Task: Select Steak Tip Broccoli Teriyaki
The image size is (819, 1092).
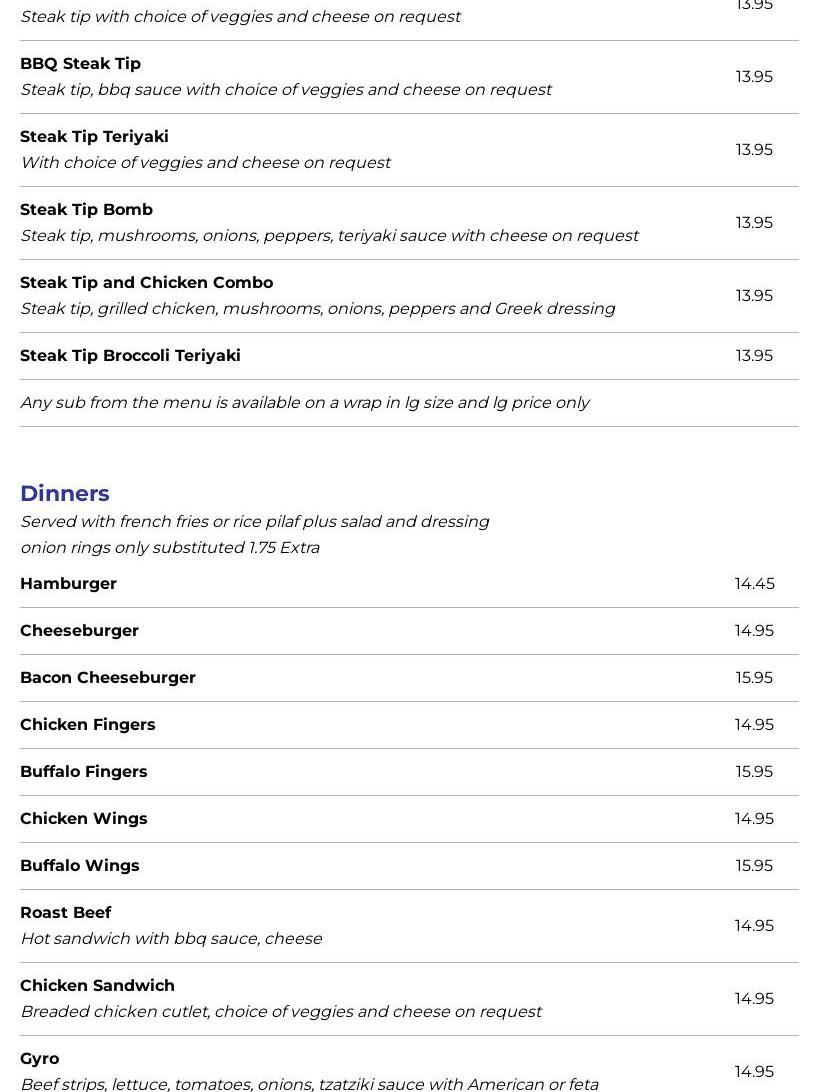Action: (x=130, y=356)
